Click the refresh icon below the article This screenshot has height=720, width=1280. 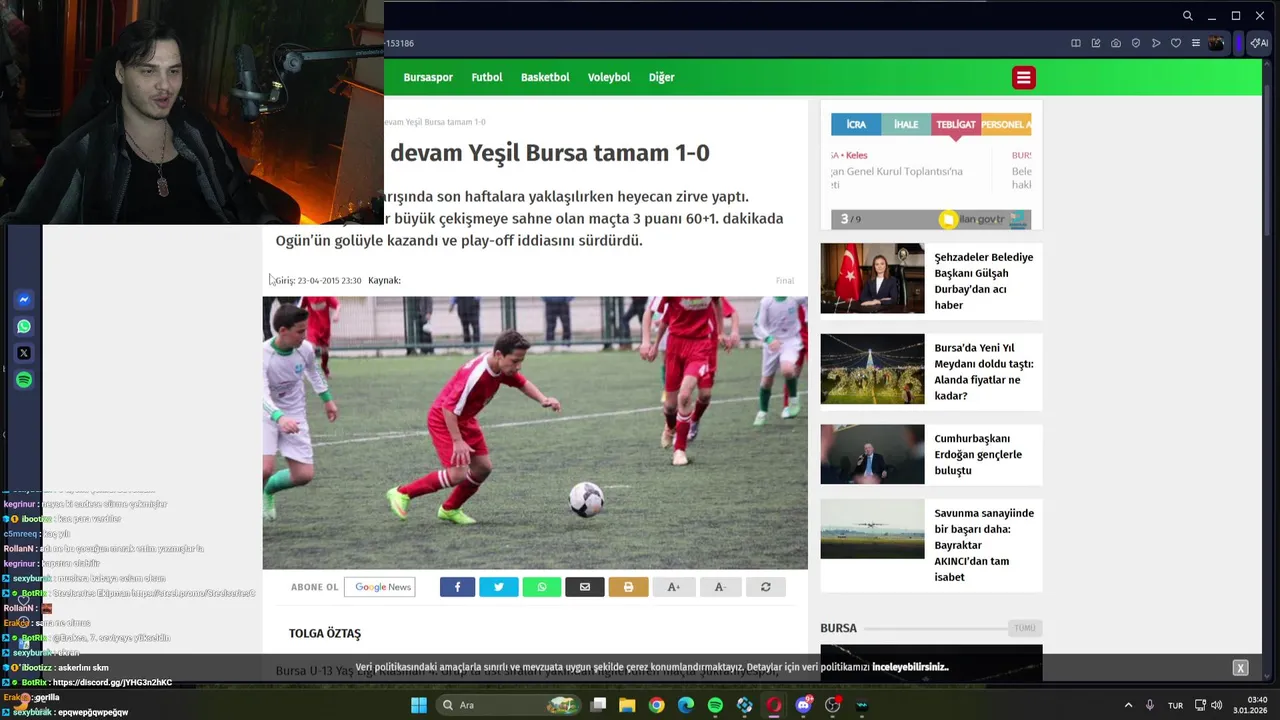click(x=766, y=587)
